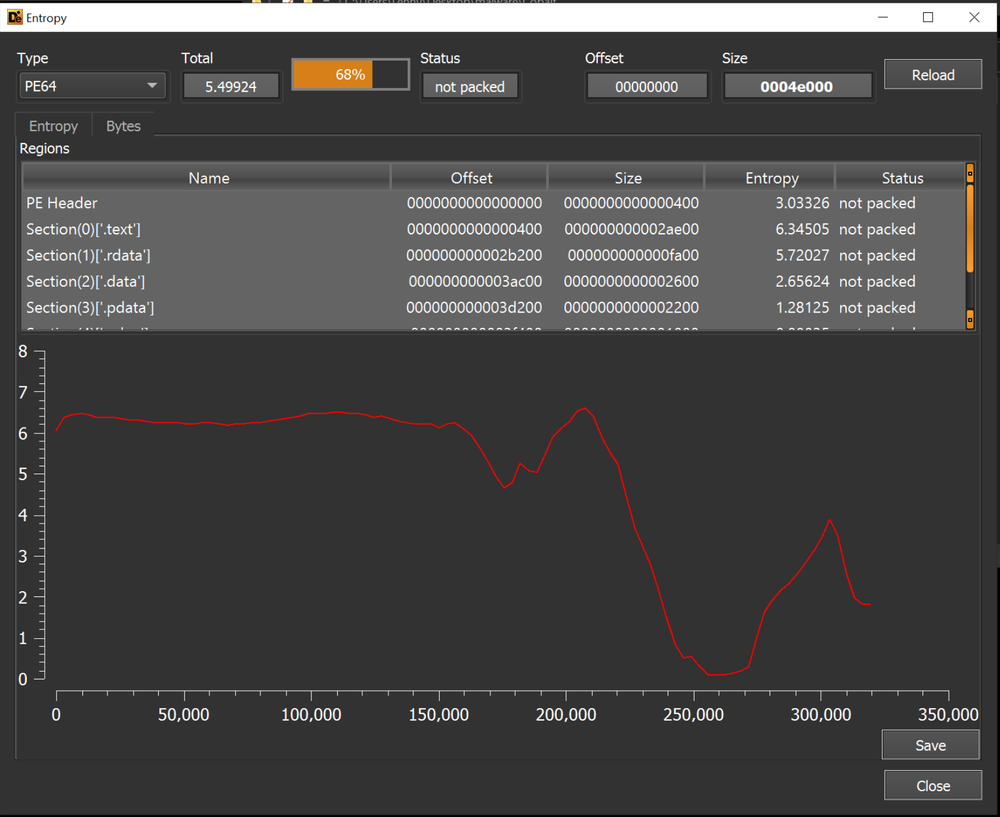Open the Type dropdown showing PE64
Screen dimensions: 1000x817
click(x=91, y=86)
